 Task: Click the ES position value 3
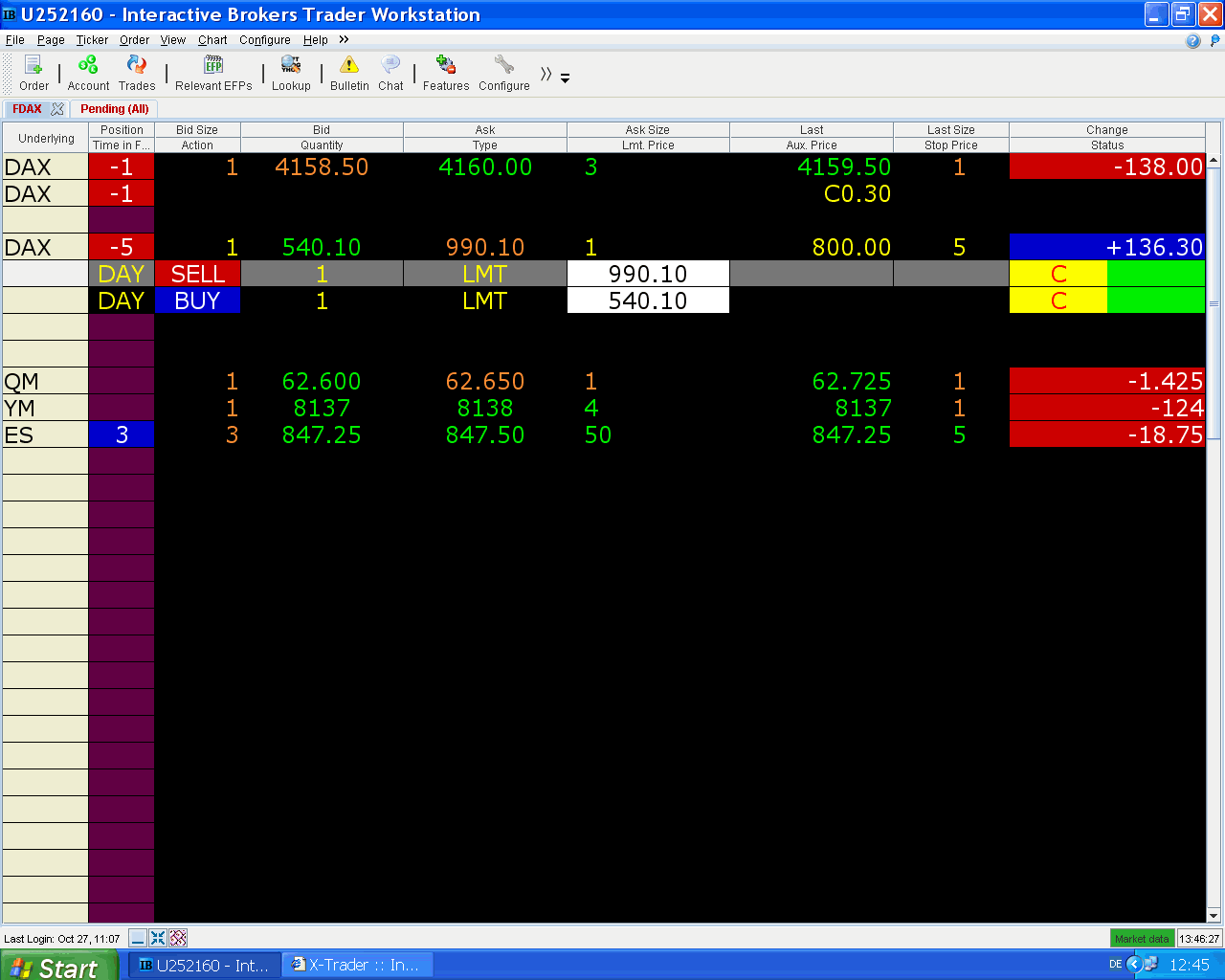(x=122, y=434)
